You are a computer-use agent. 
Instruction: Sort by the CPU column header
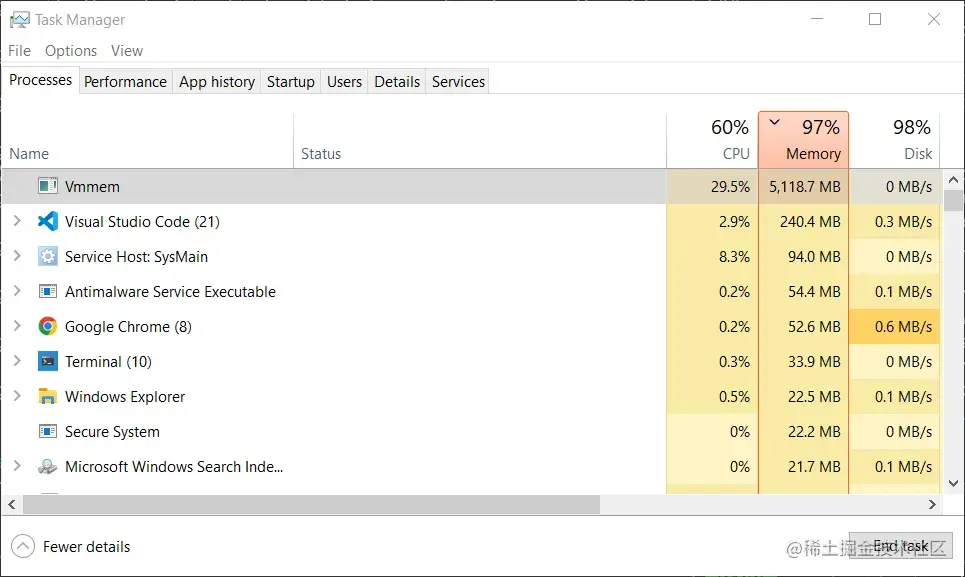pyautogui.click(x=712, y=141)
